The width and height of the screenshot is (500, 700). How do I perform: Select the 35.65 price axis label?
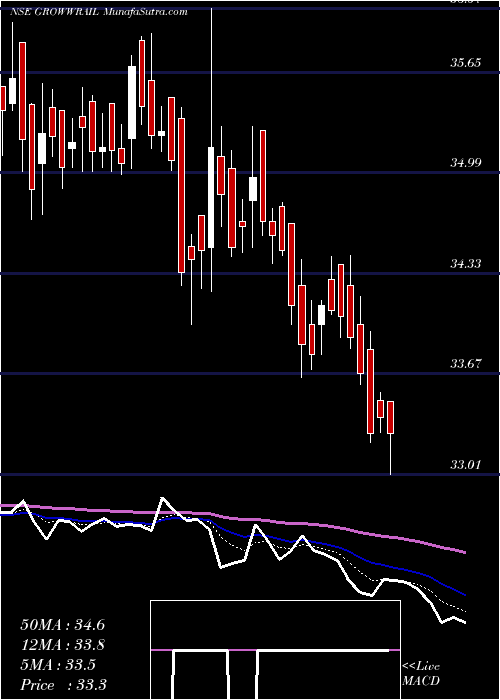465,62
